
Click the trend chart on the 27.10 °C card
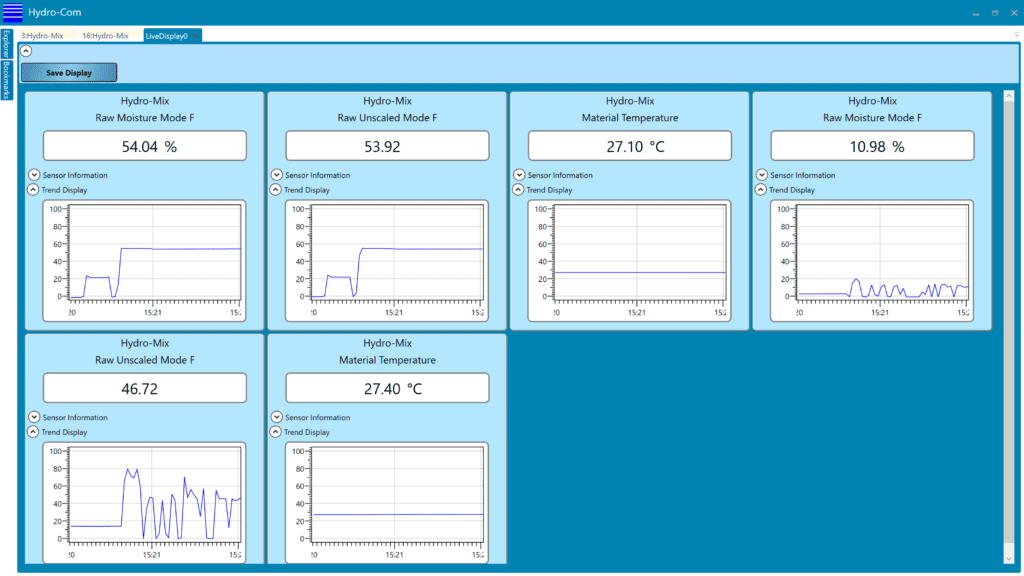pos(630,261)
